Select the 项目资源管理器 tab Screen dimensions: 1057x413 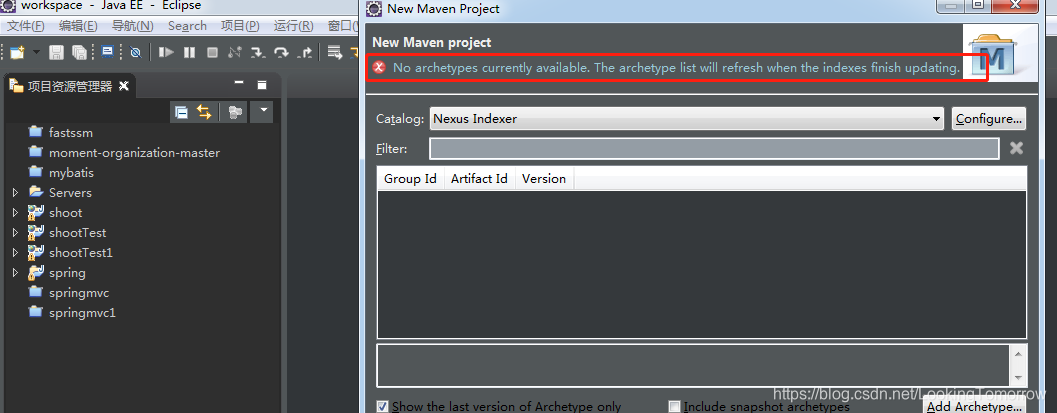(x=69, y=86)
